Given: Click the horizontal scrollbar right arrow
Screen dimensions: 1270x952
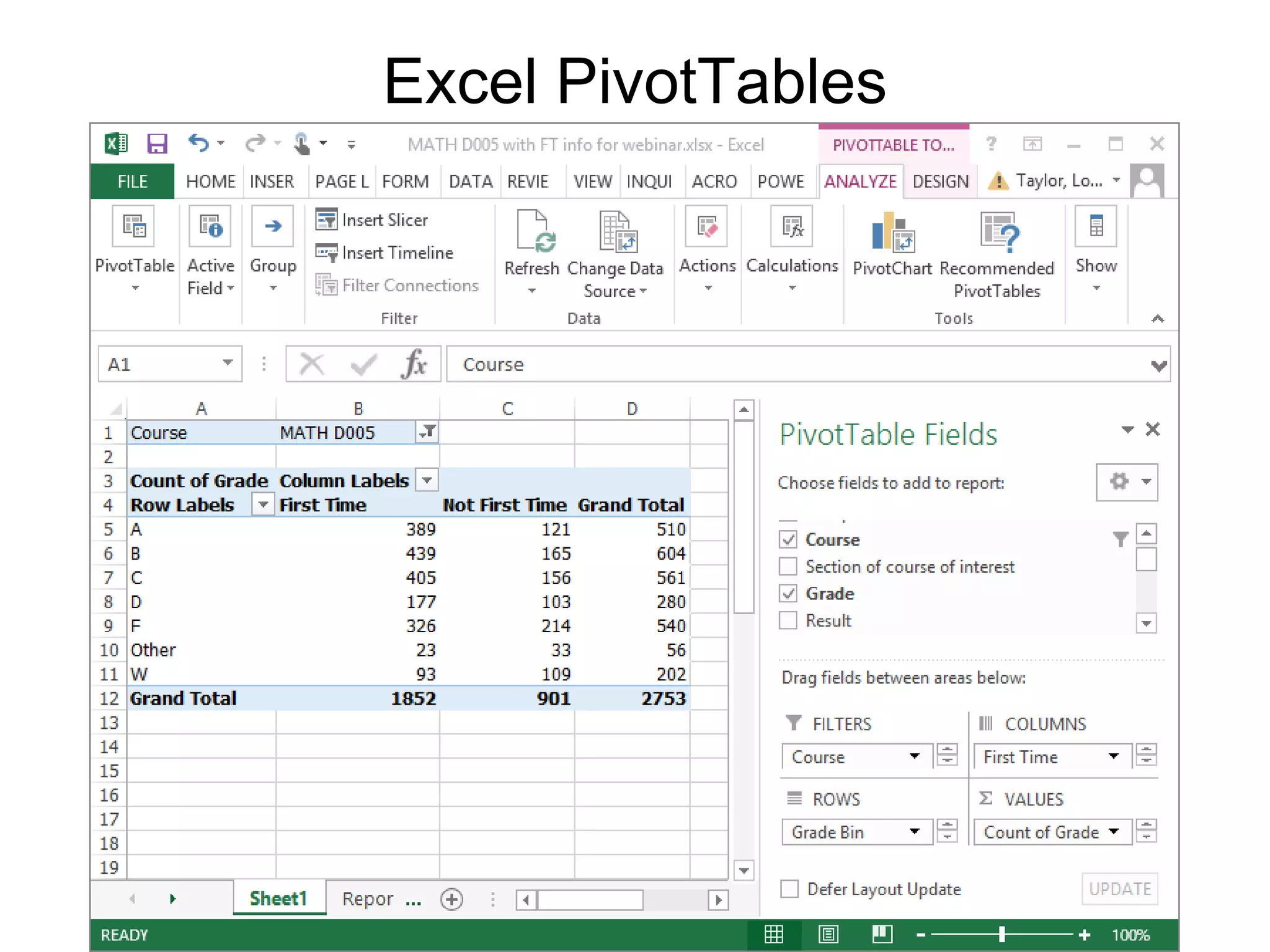Looking at the screenshot, I should point(718,899).
